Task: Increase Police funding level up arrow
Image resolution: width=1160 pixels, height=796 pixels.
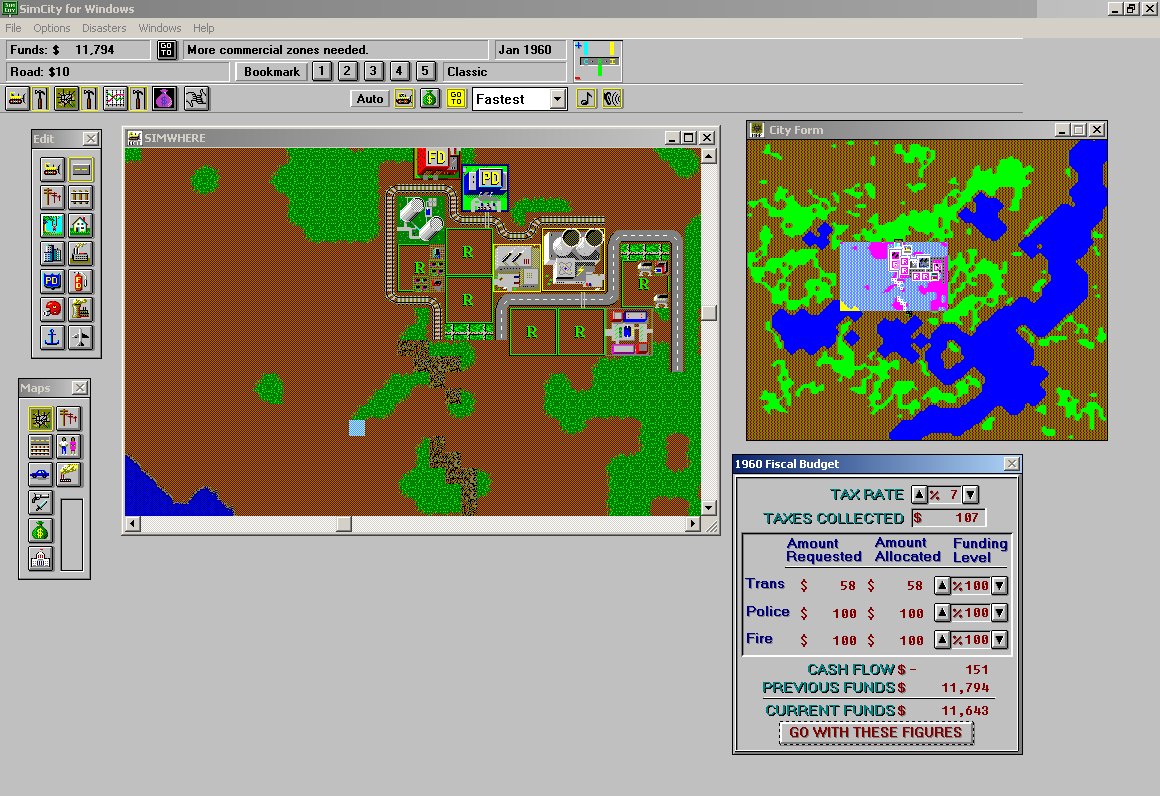Action: pyautogui.click(x=942, y=613)
